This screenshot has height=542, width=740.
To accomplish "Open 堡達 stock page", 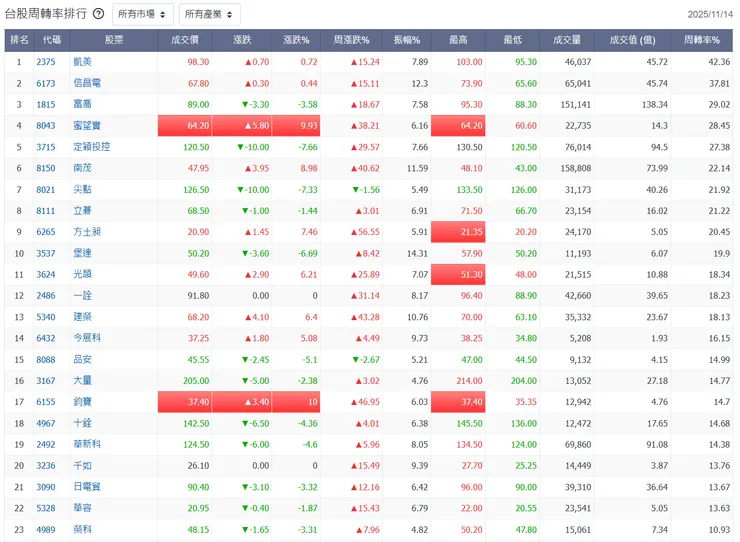I will pos(83,253).
